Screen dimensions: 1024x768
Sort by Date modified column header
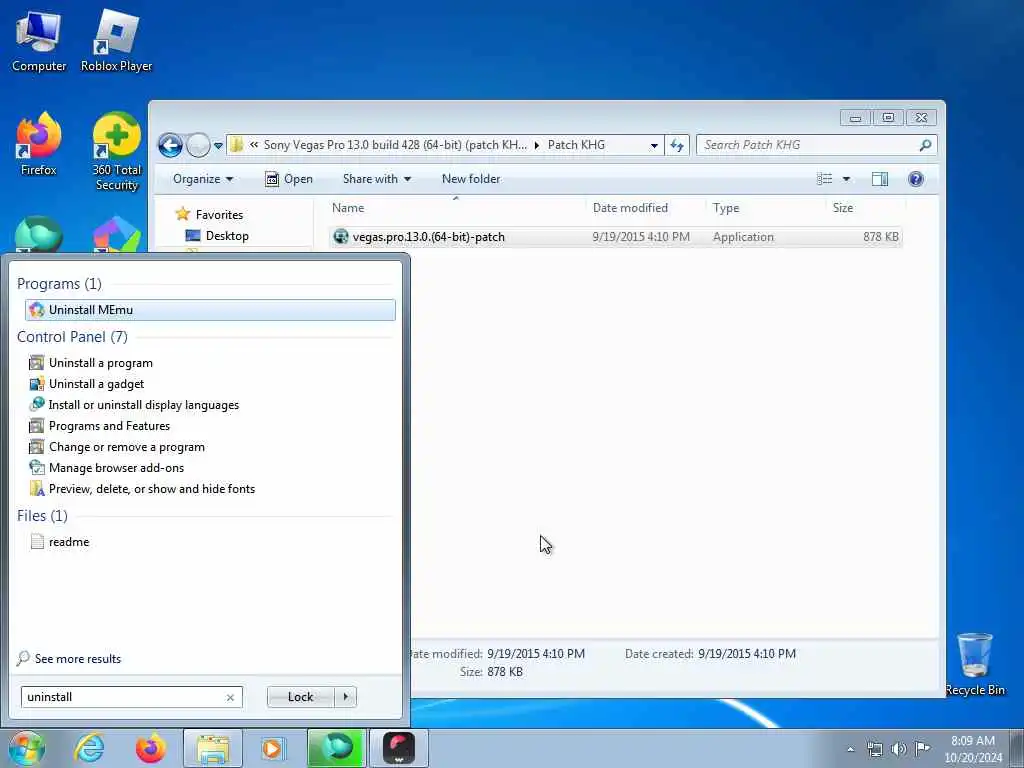pyautogui.click(x=630, y=208)
